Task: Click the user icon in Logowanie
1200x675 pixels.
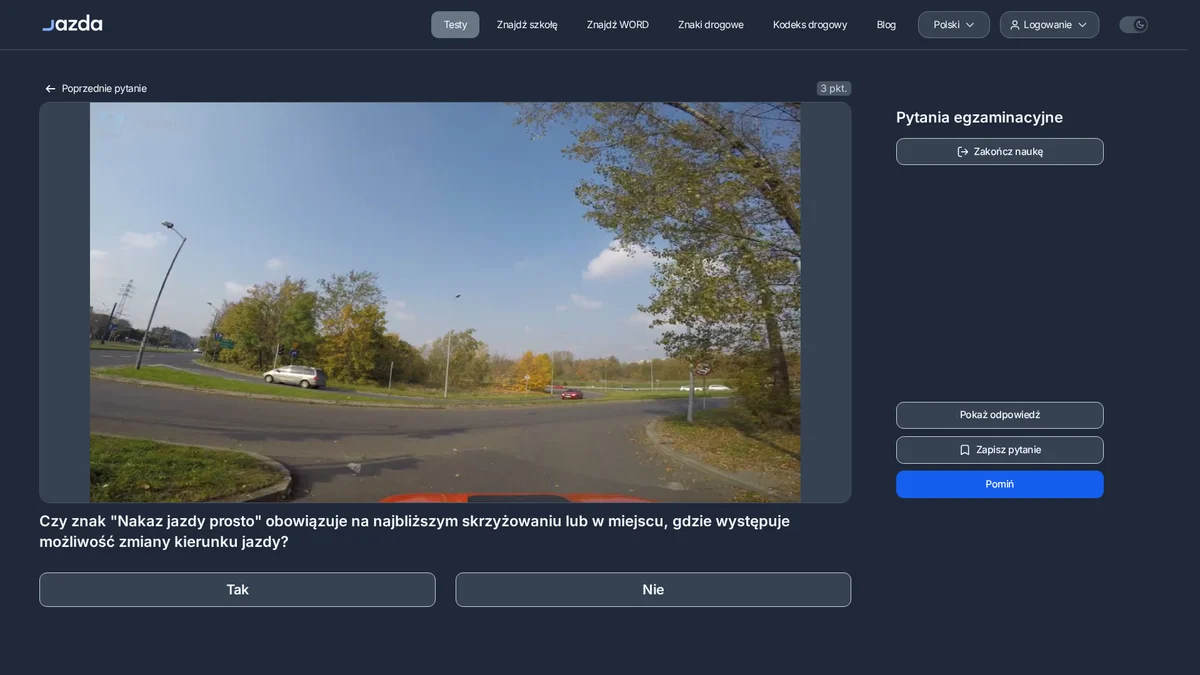Action: [x=1015, y=25]
